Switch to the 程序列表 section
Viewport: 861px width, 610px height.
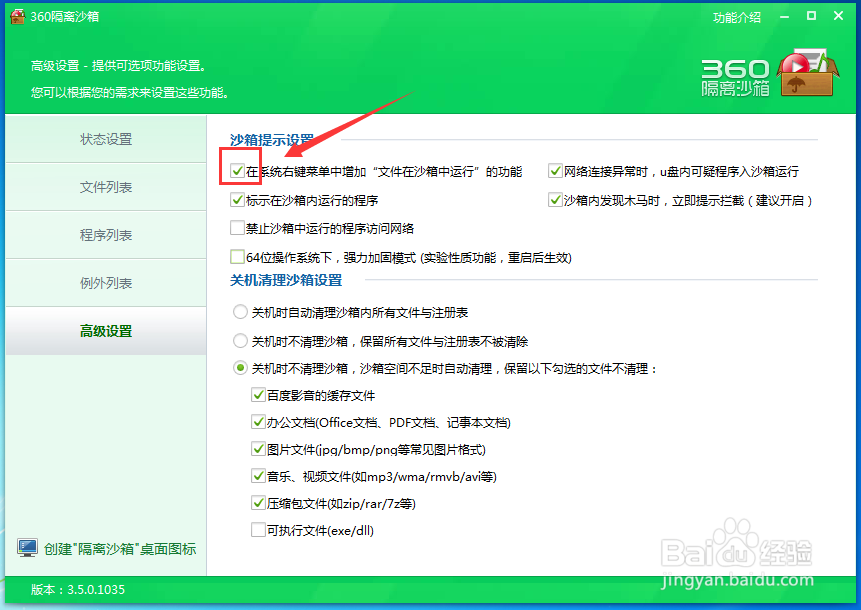point(105,235)
